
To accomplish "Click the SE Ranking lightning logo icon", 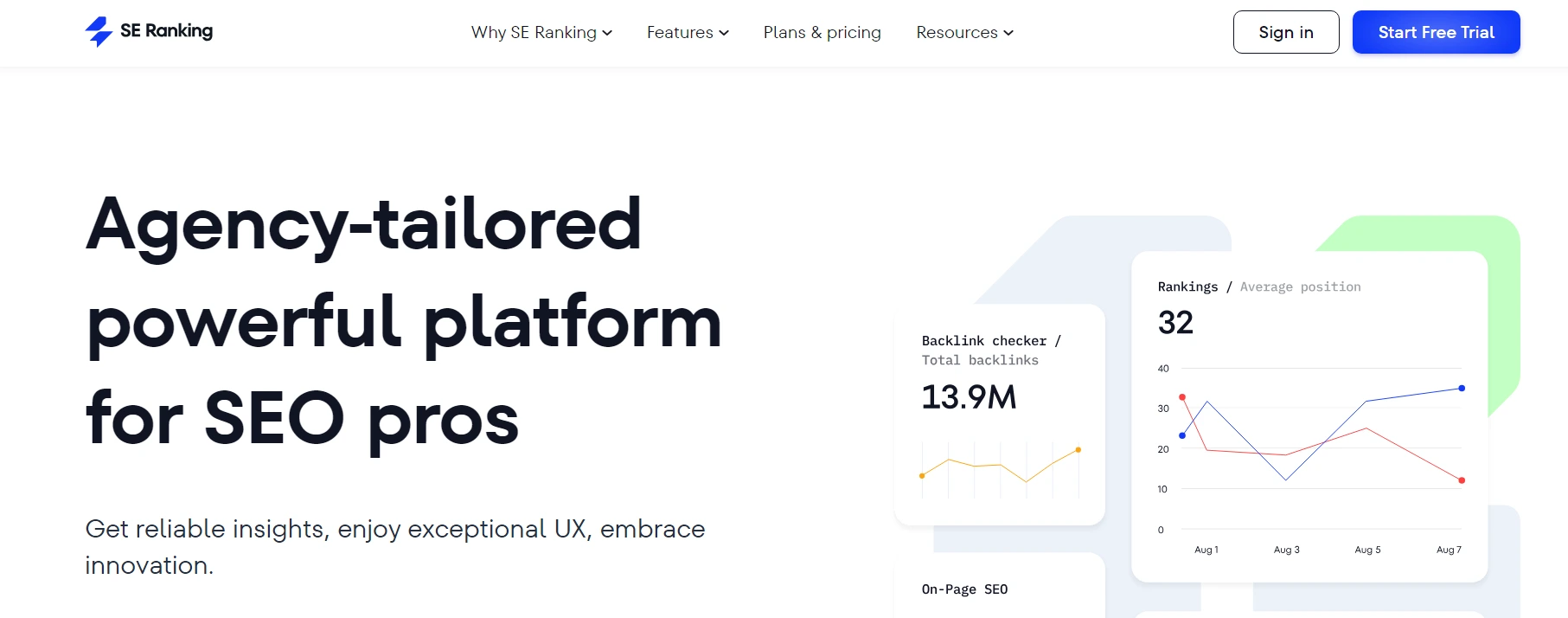I will [x=99, y=32].
